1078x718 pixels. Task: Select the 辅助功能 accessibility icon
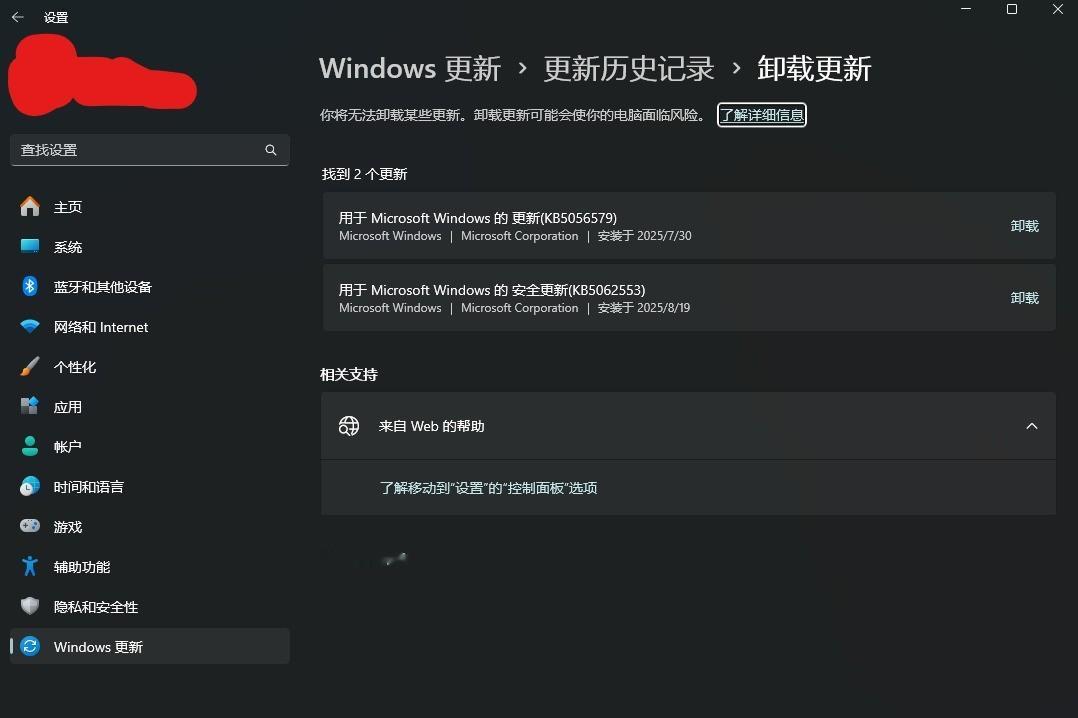coord(30,567)
